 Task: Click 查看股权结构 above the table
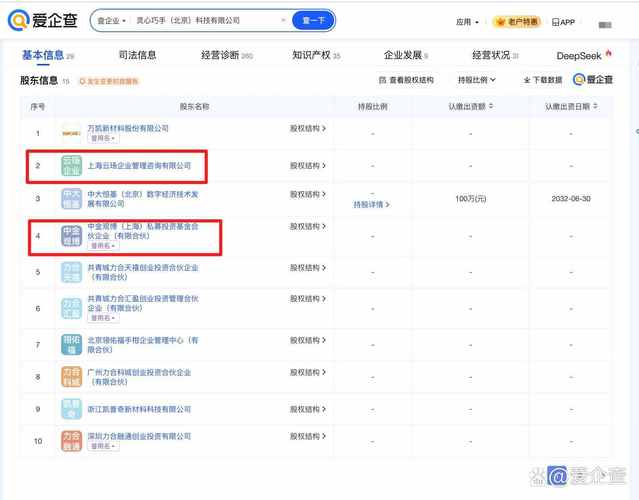pos(406,80)
